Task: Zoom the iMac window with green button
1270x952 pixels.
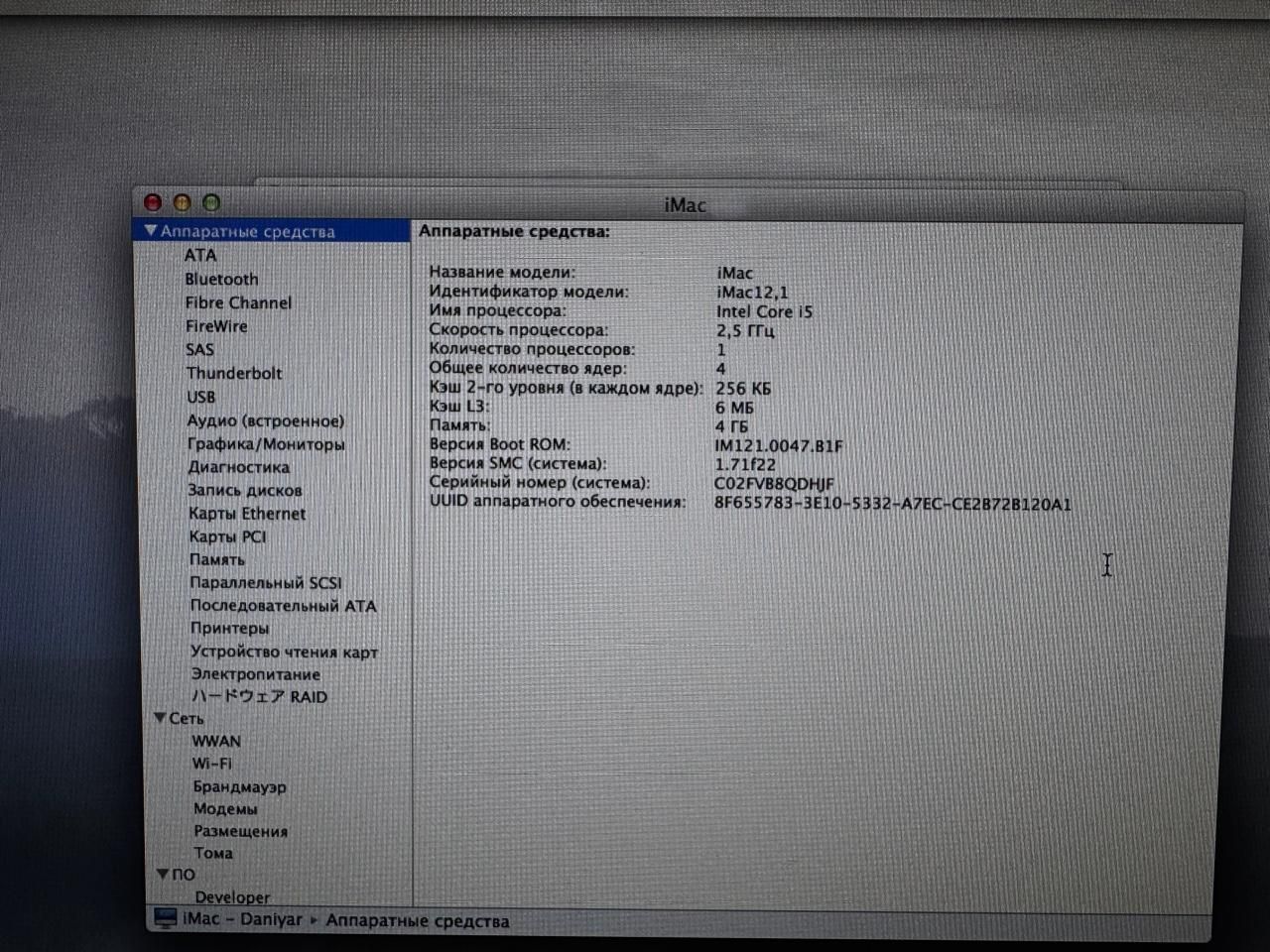Action: tap(211, 202)
